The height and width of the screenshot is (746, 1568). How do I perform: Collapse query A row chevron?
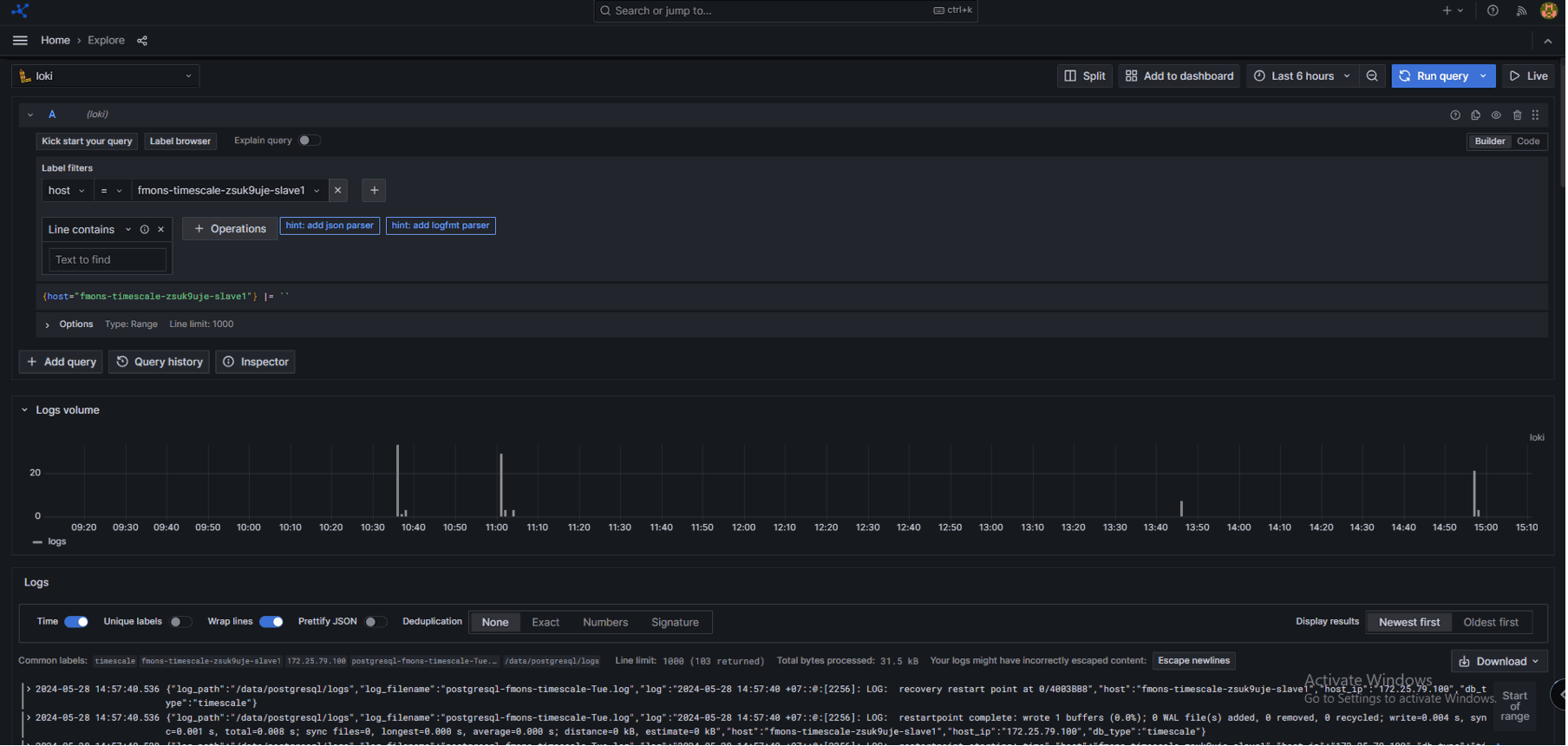click(30, 115)
